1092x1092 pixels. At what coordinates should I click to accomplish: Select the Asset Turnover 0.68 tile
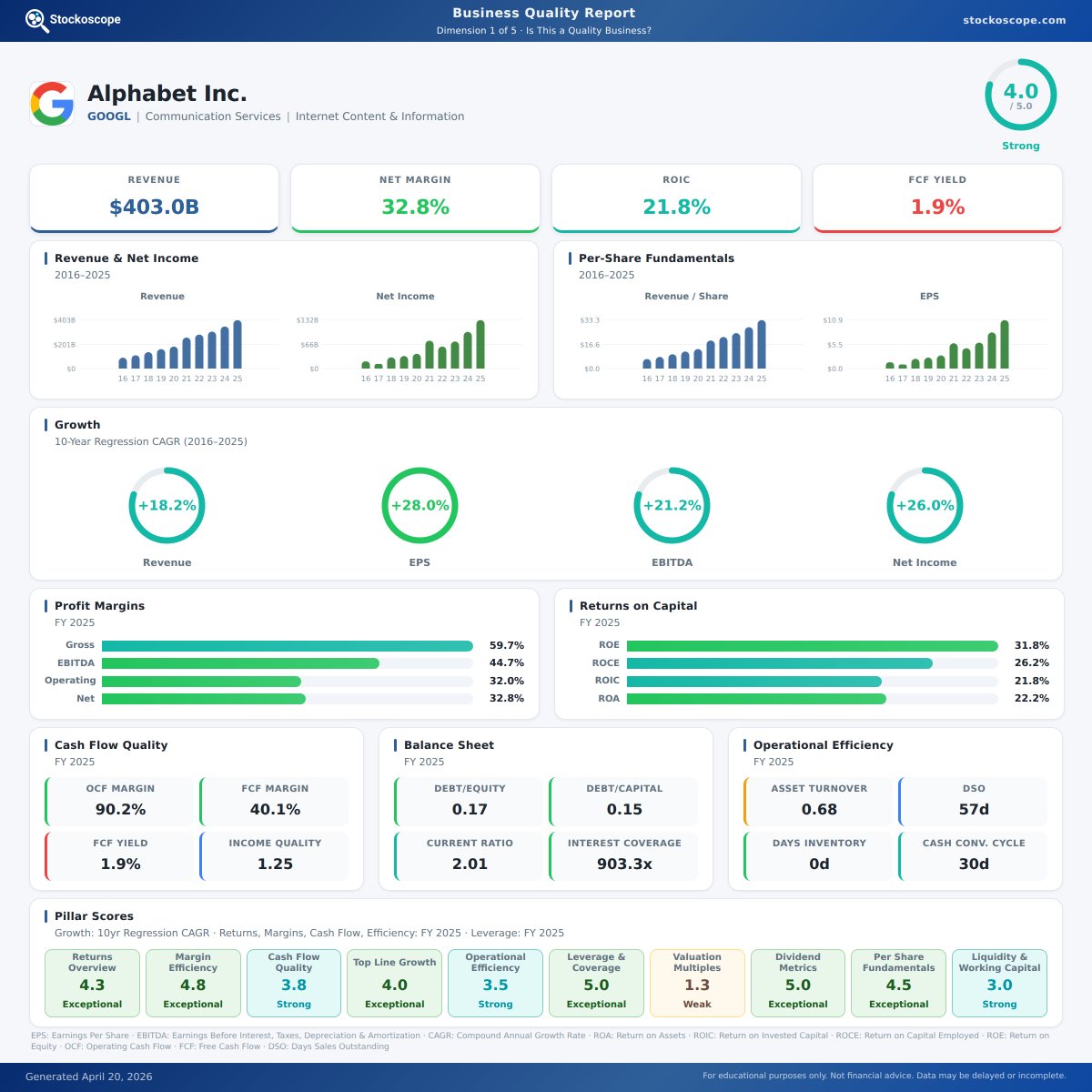point(818,801)
